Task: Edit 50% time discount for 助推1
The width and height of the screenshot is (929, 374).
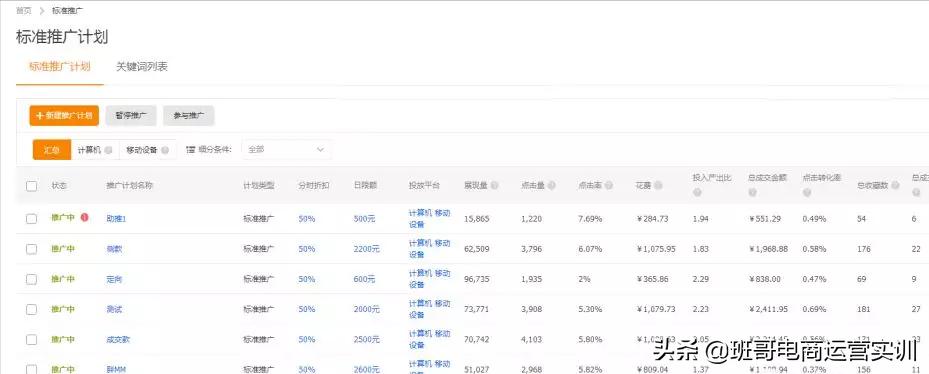Action: pos(307,219)
